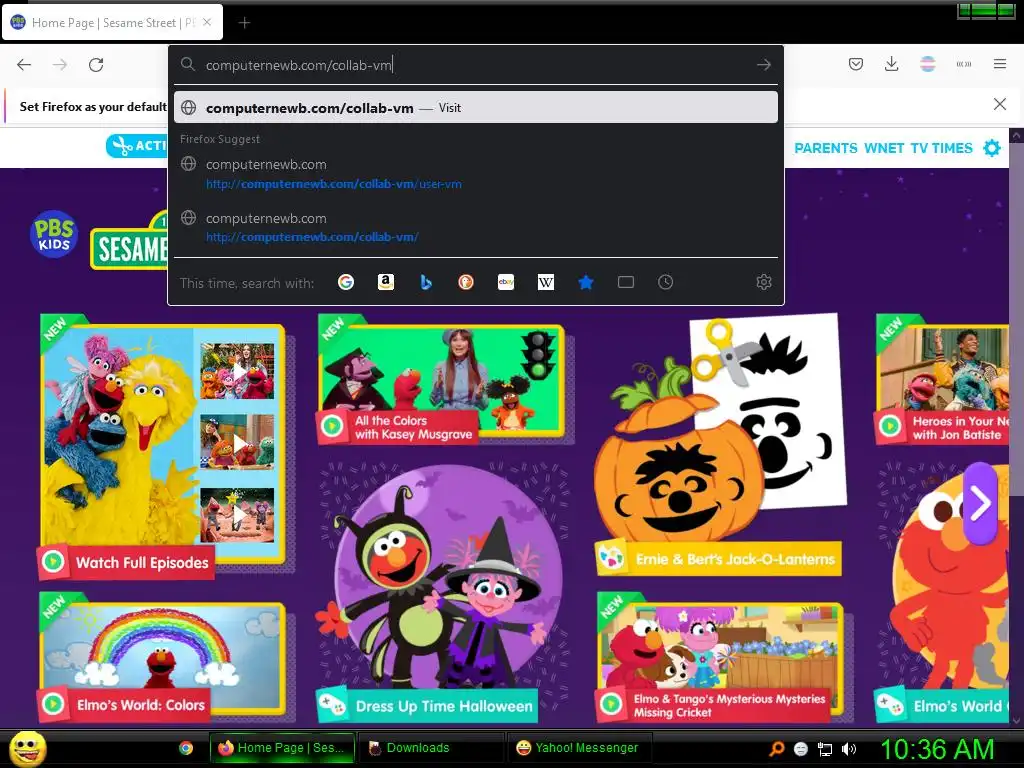Screen dimensions: 1024x768
Task: Open the WNET link
Action: point(884,148)
